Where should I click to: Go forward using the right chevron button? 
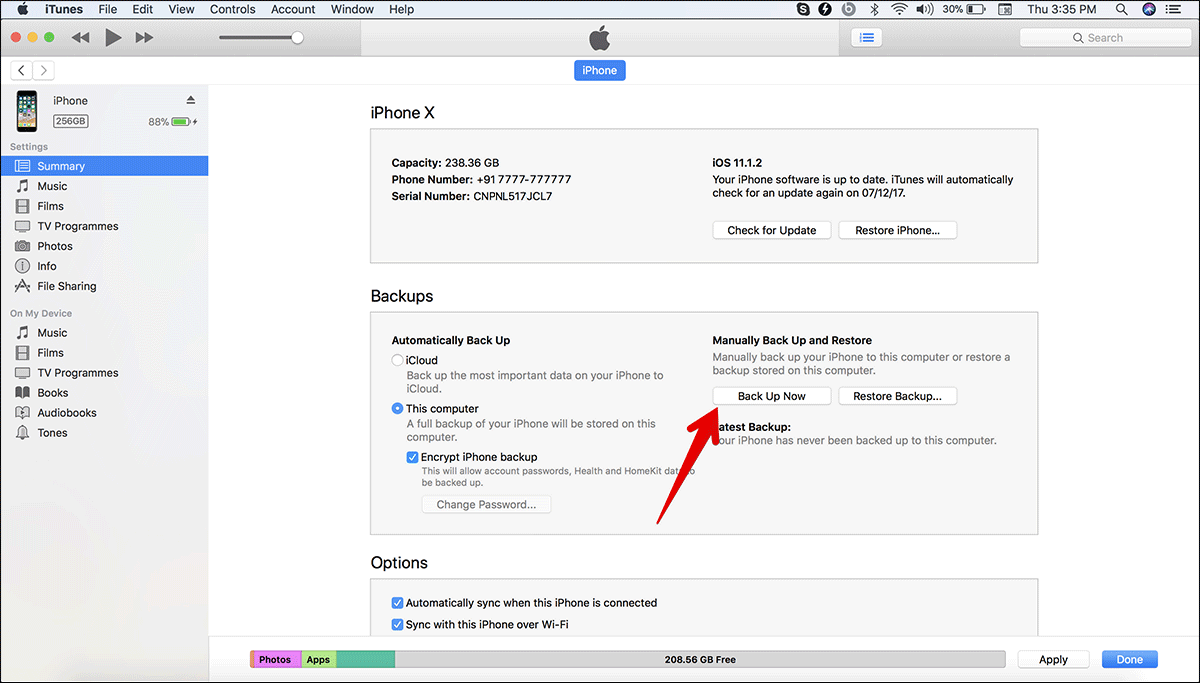pyautogui.click(x=43, y=70)
